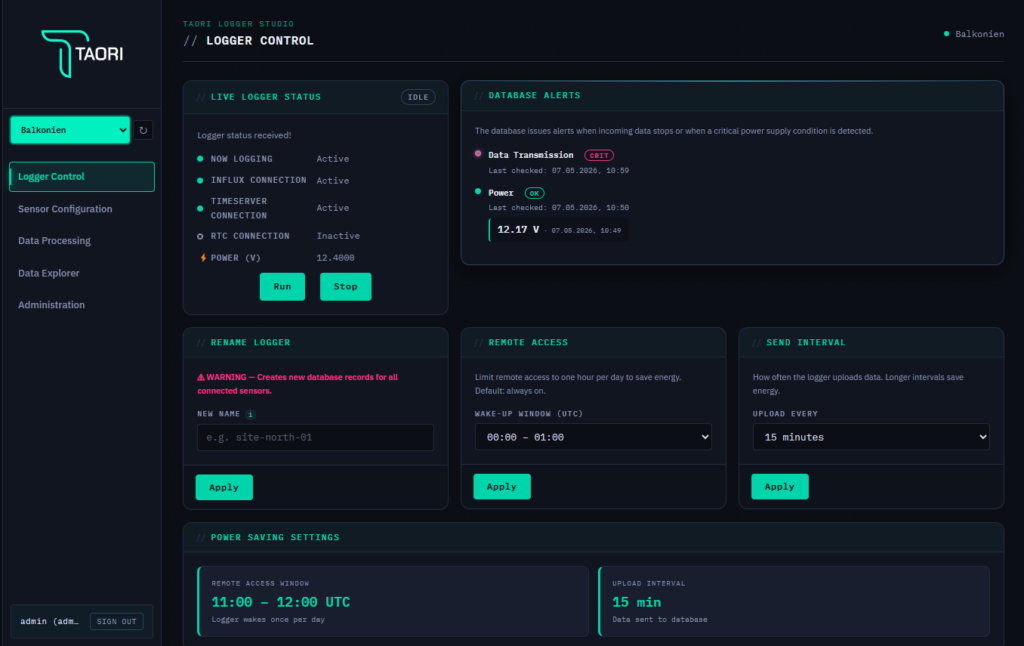Click the Remote Access Window 11:00 – 12:00 UTC card
The width and height of the screenshot is (1024, 646).
(x=393, y=601)
